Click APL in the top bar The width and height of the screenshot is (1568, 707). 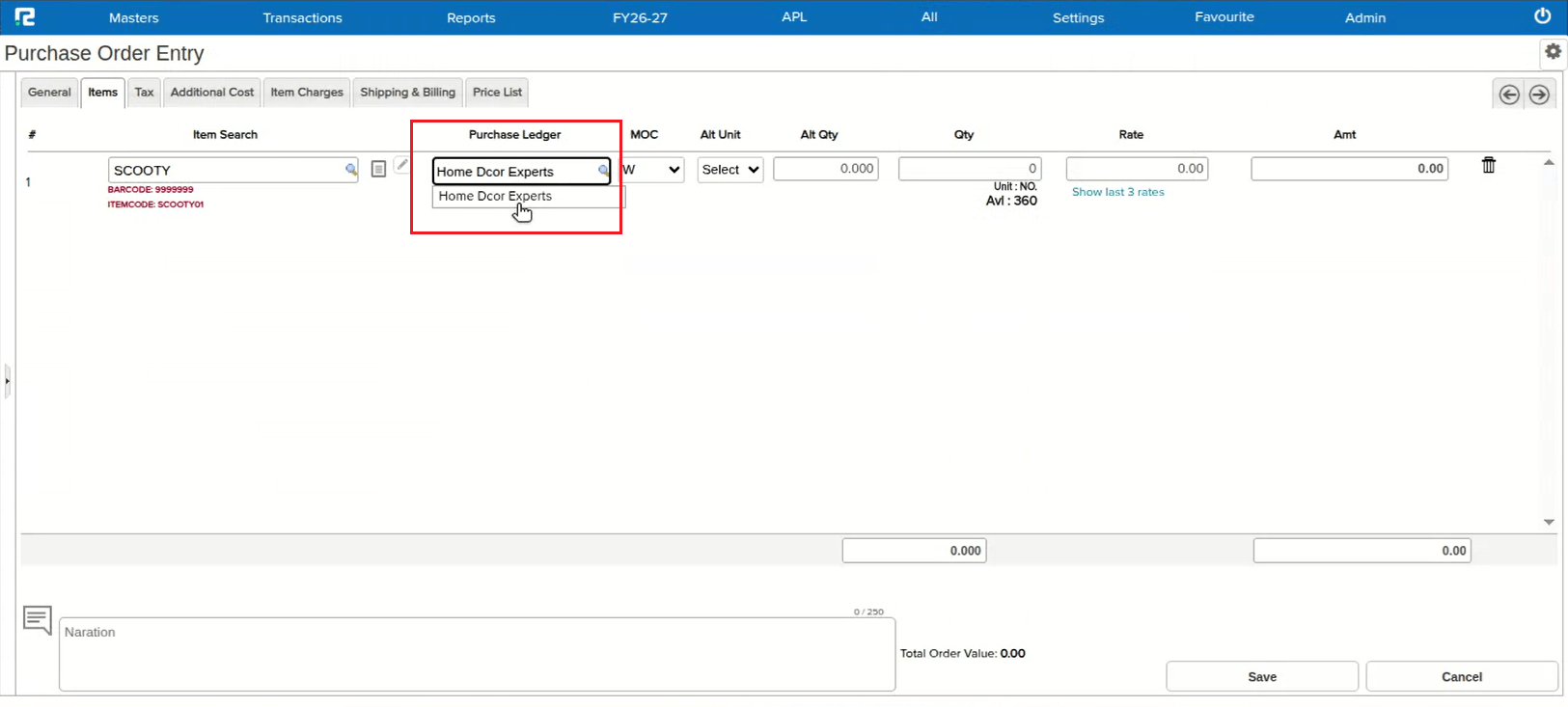794,16
